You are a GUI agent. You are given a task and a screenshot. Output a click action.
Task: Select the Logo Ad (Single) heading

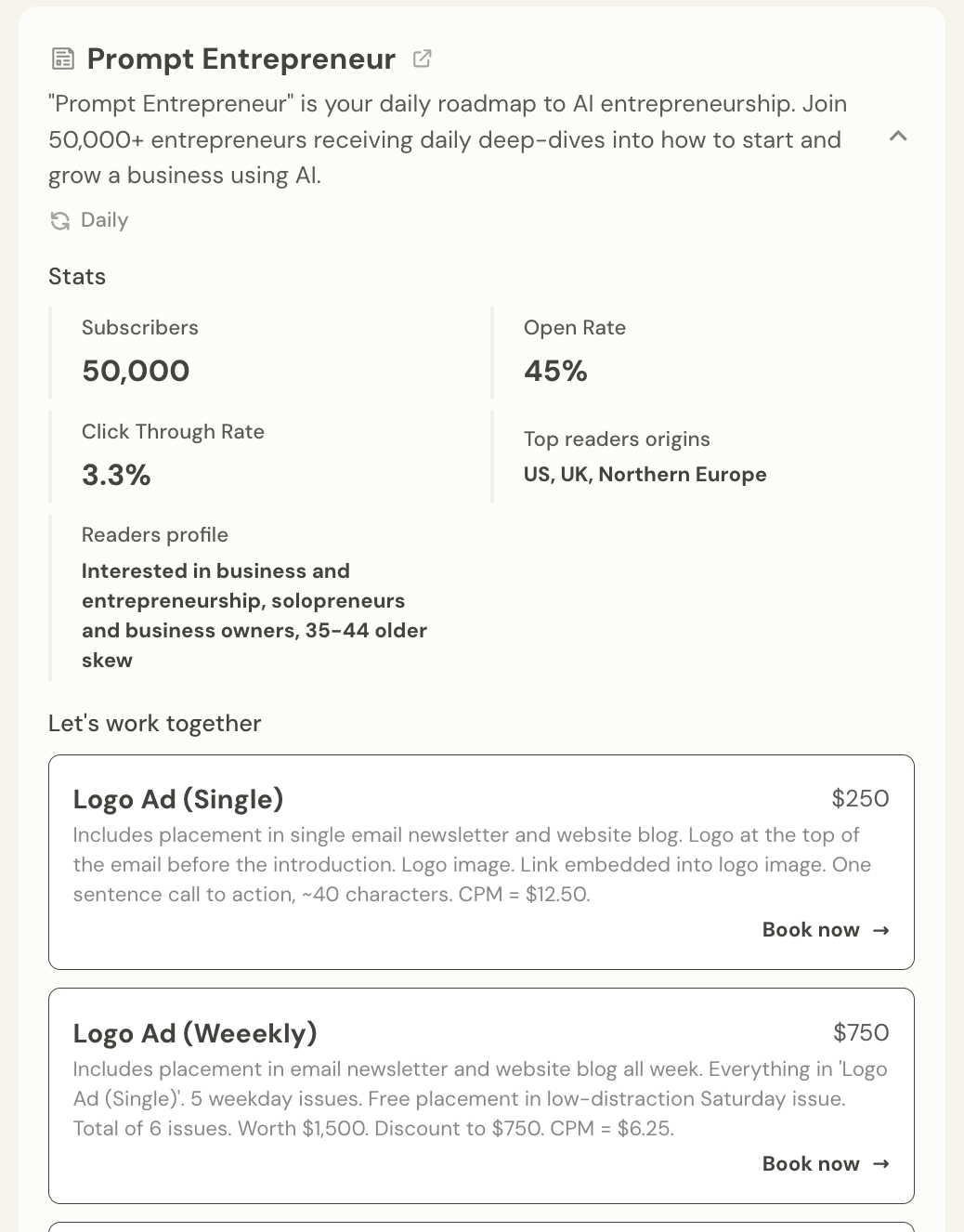coord(178,799)
